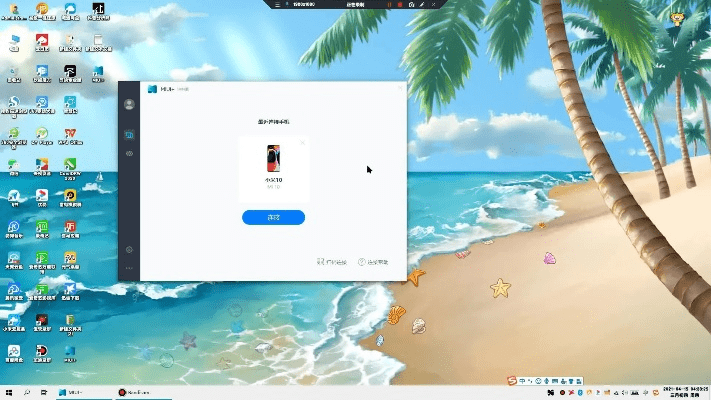
Task: Select the screen mirroring icon in sidebar
Action: pyautogui.click(x=129, y=134)
